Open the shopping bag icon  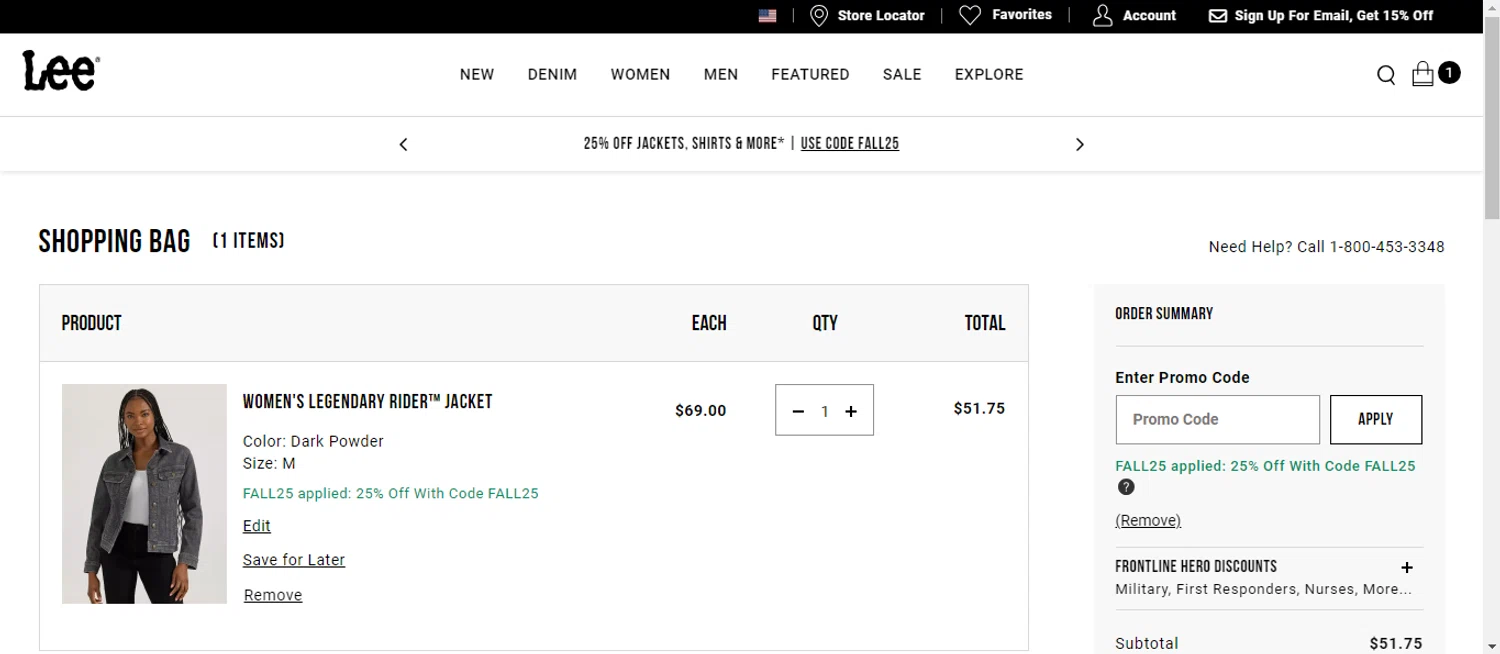pyautogui.click(x=1423, y=74)
